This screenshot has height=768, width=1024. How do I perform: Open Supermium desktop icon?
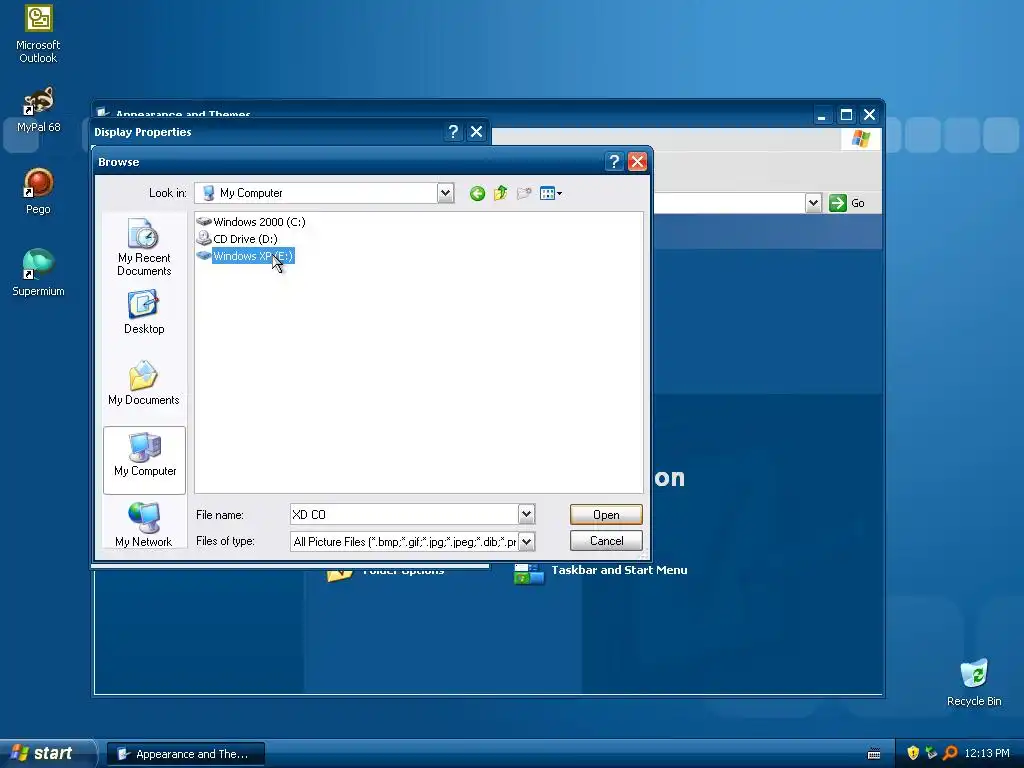pos(38,273)
